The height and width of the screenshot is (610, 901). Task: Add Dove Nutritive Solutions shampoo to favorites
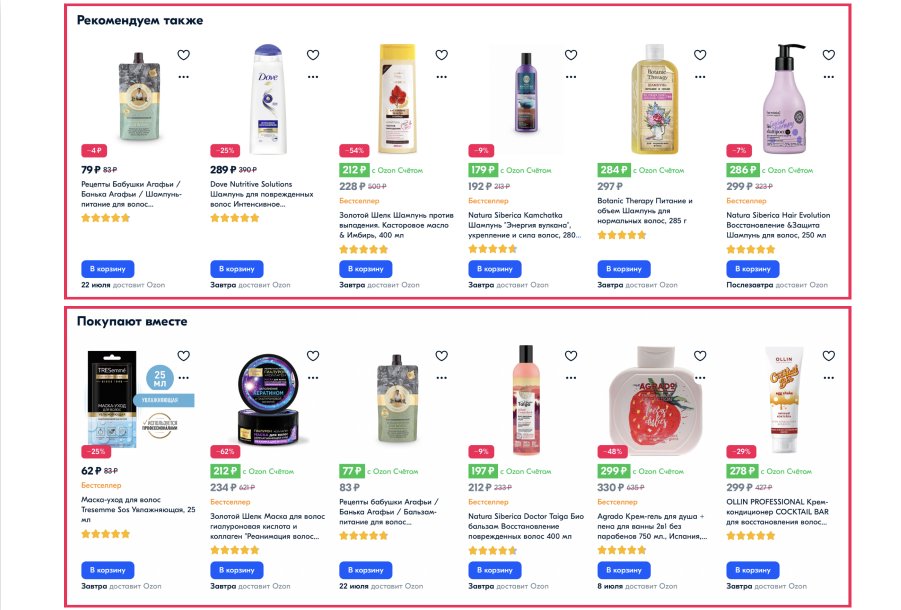click(313, 55)
